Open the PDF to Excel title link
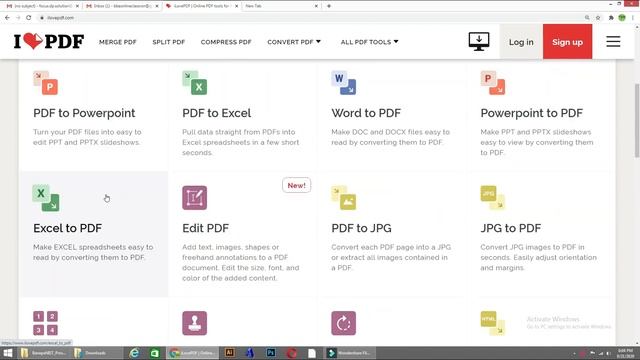 [x=216, y=113]
